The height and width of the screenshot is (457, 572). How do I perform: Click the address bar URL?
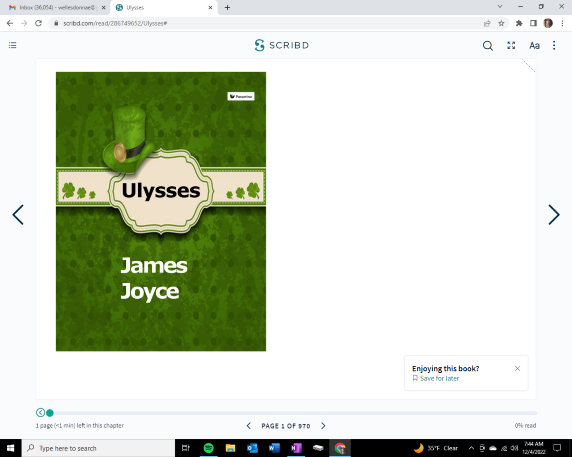[x=115, y=23]
